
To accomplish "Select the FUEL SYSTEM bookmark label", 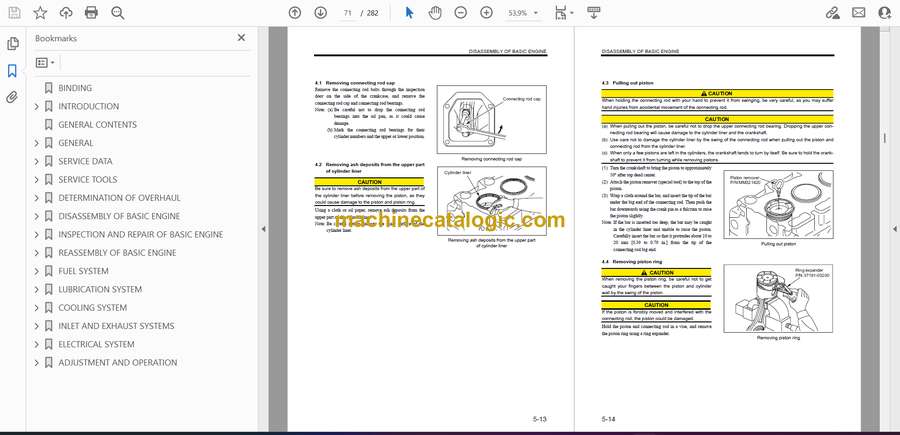I will point(83,271).
